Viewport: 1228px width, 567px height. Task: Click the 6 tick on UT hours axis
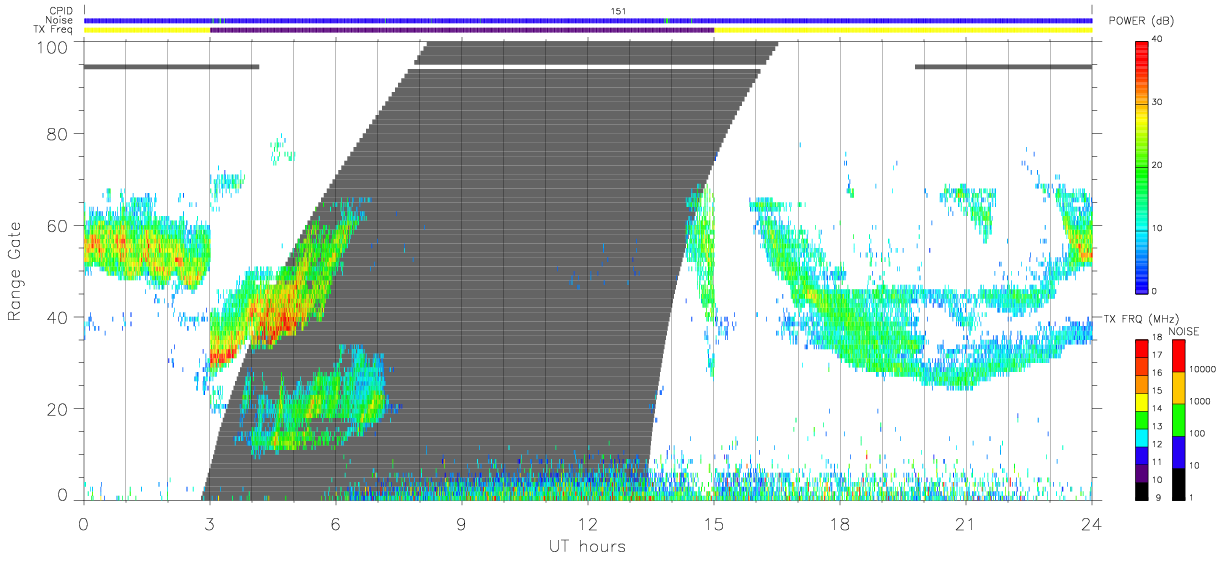(x=335, y=523)
